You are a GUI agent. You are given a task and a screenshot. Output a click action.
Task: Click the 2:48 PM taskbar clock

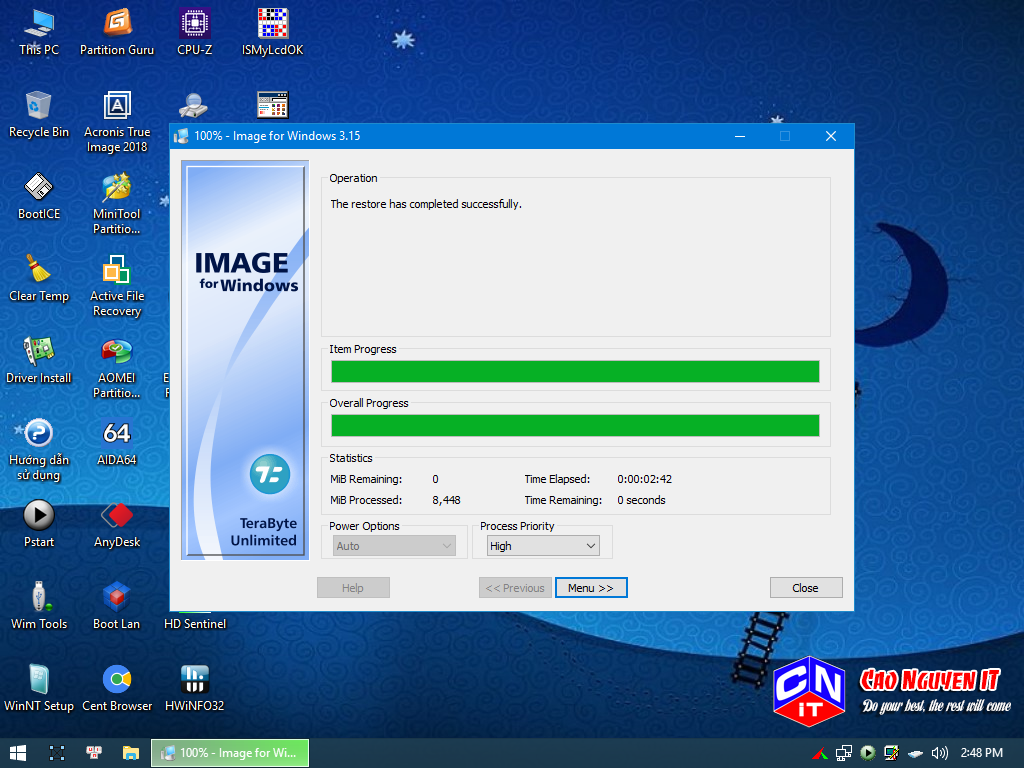[982, 753]
